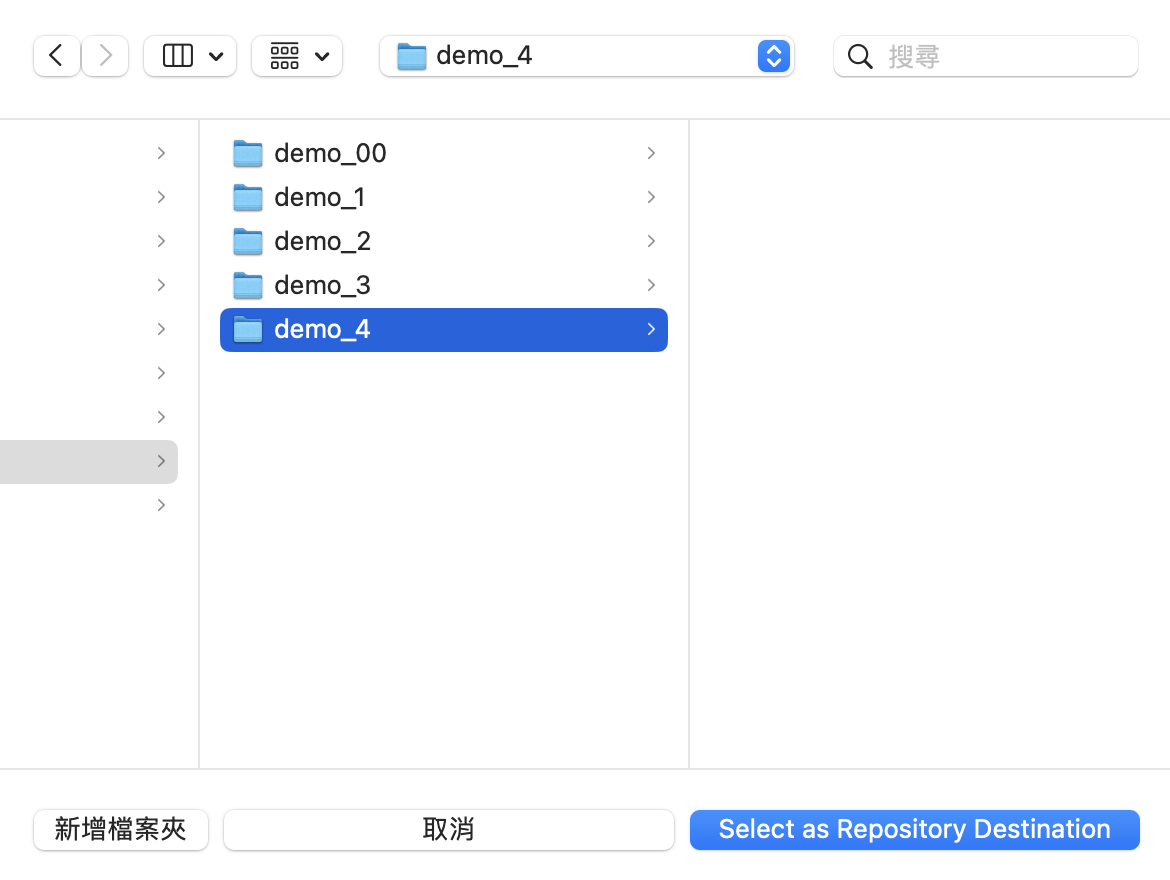Screen dimensions: 1170x880
Task: Click the blue folder icon beside demo_00
Action: (x=247, y=152)
